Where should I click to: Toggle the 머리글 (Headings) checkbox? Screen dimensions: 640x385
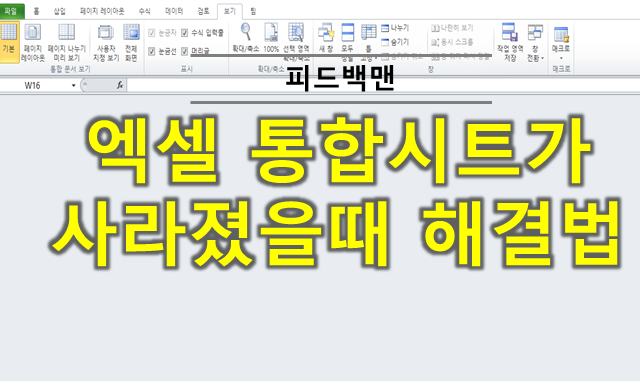[184, 51]
